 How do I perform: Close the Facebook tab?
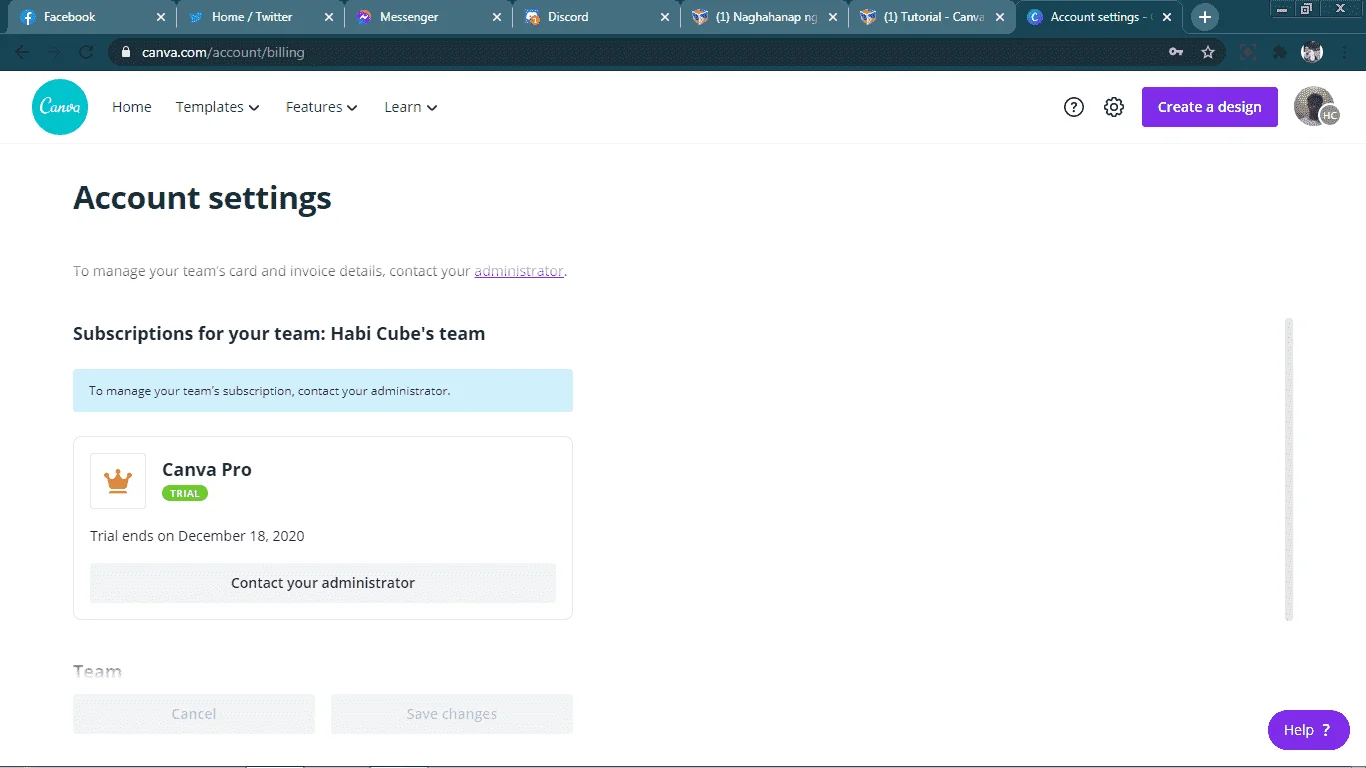coord(161,17)
